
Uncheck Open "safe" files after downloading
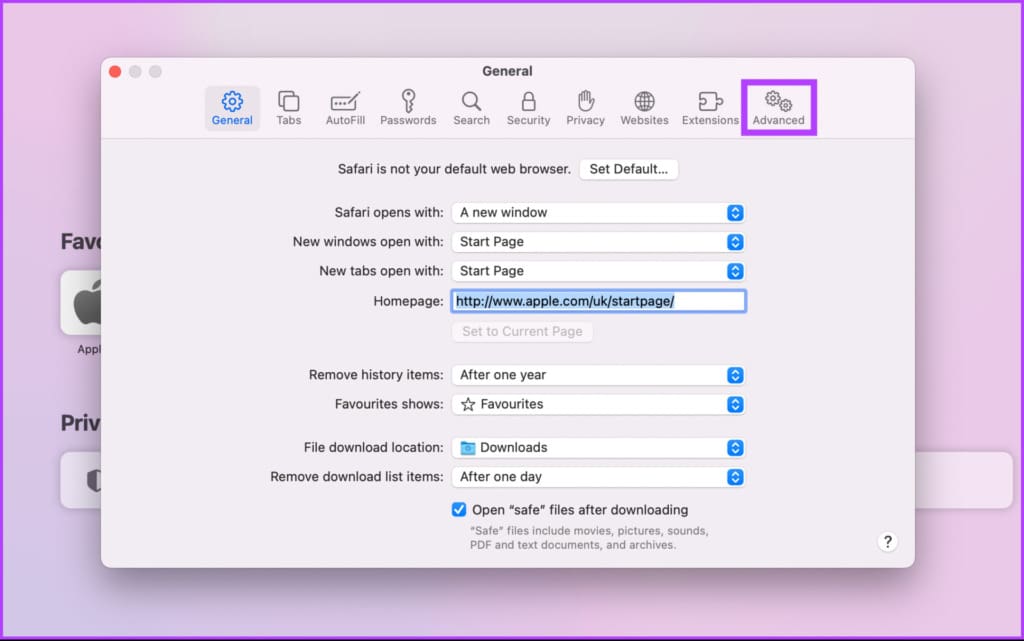pyautogui.click(x=459, y=510)
